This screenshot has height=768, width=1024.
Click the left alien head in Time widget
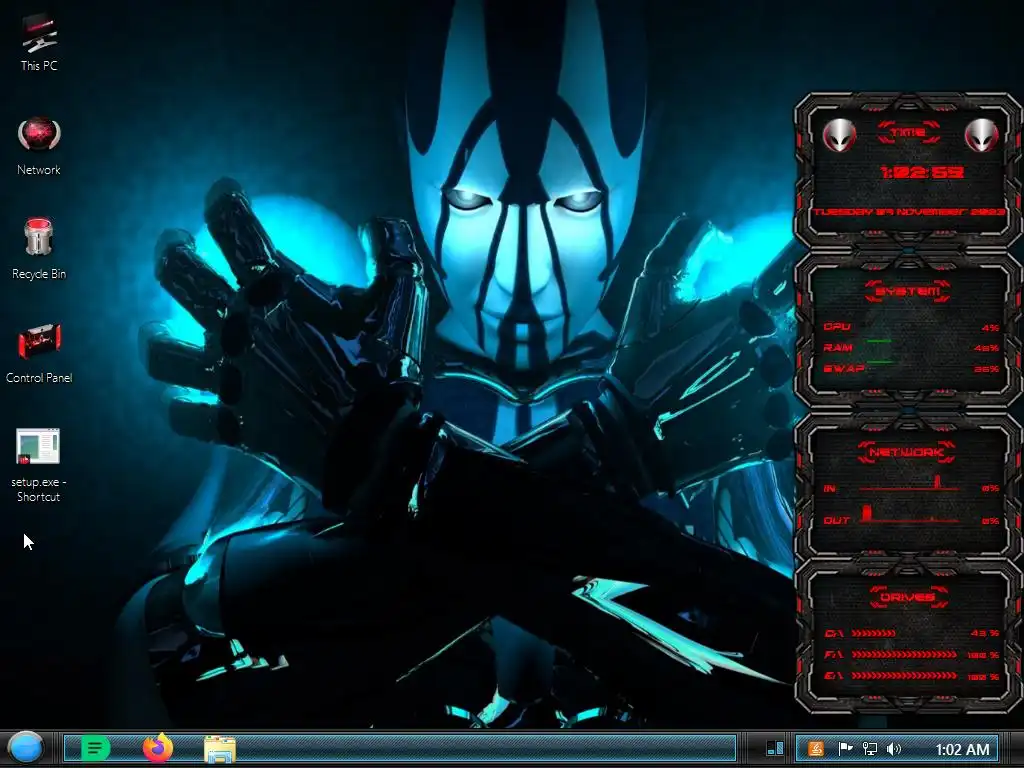[x=839, y=135]
